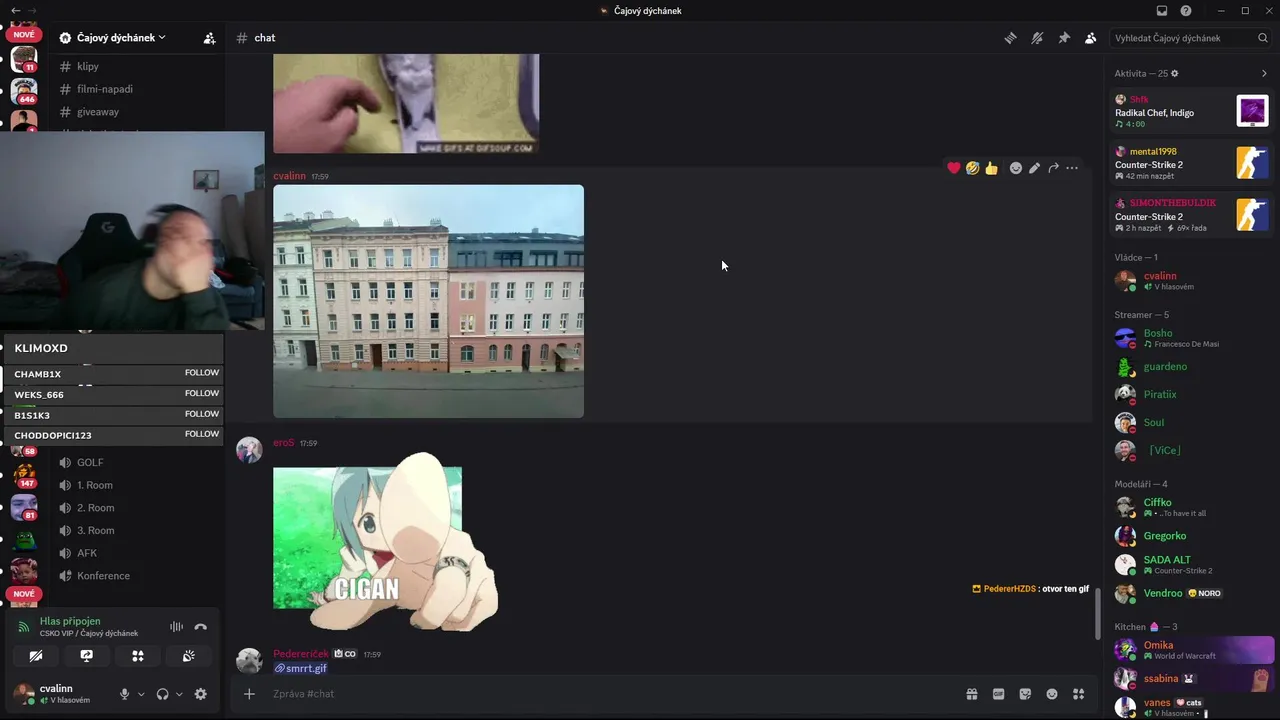Click the plus attach button in message box
Image resolution: width=1280 pixels, height=720 pixels.
pyautogui.click(x=249, y=694)
